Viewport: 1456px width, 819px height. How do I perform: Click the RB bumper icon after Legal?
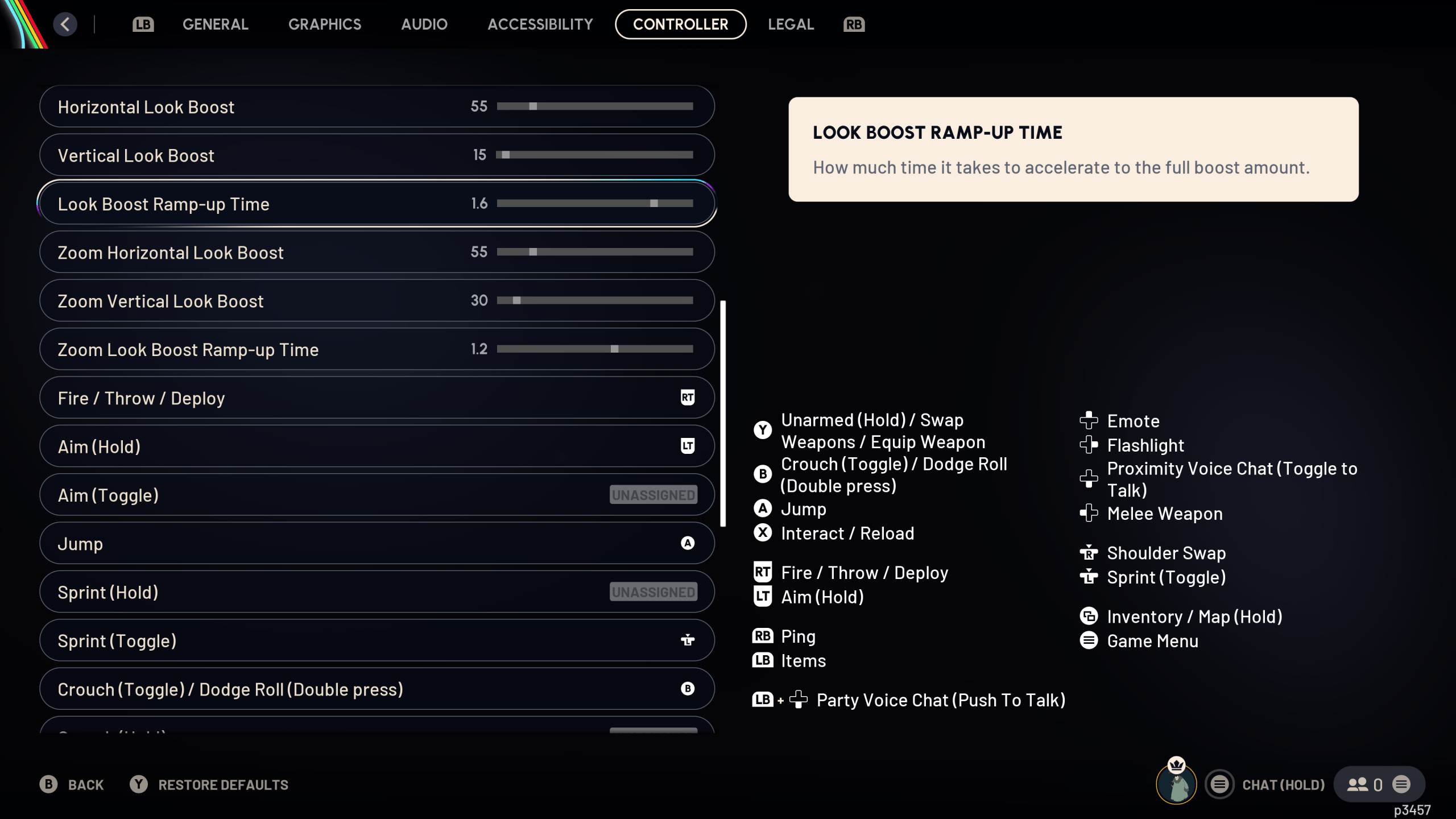point(854,24)
